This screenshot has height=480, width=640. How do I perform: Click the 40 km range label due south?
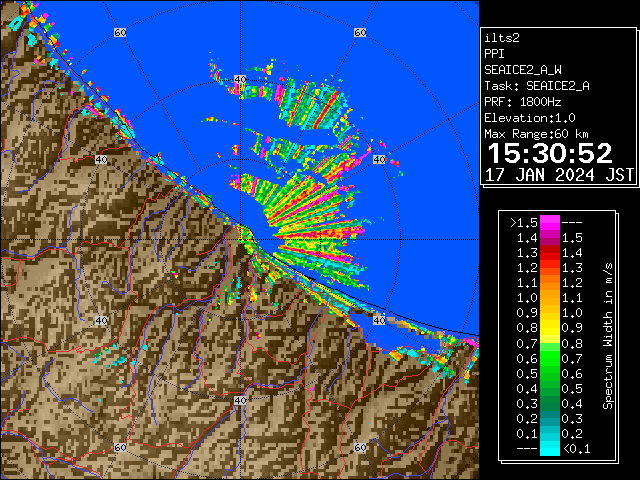pos(240,400)
